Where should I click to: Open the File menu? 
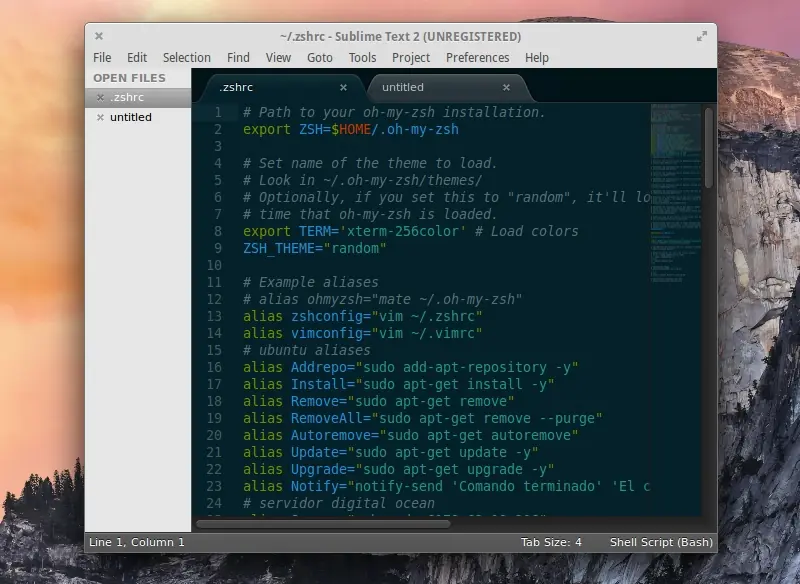[x=102, y=58]
